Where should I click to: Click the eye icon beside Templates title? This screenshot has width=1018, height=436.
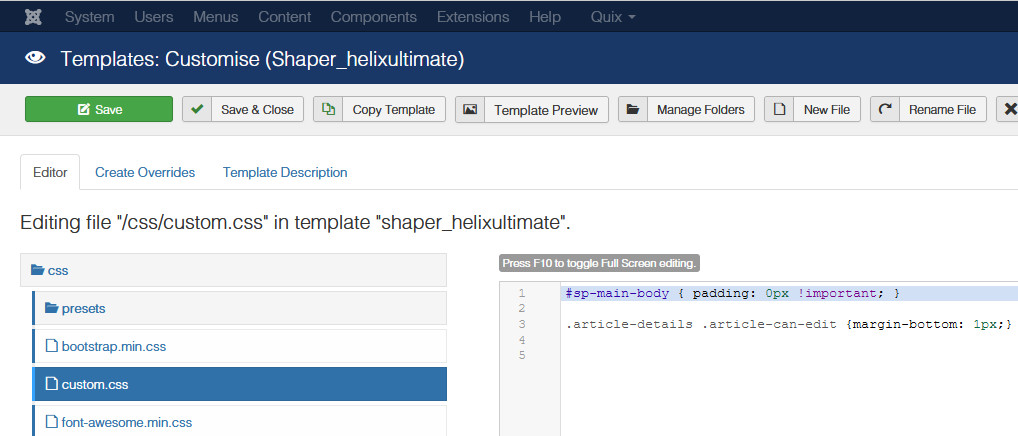coord(35,59)
